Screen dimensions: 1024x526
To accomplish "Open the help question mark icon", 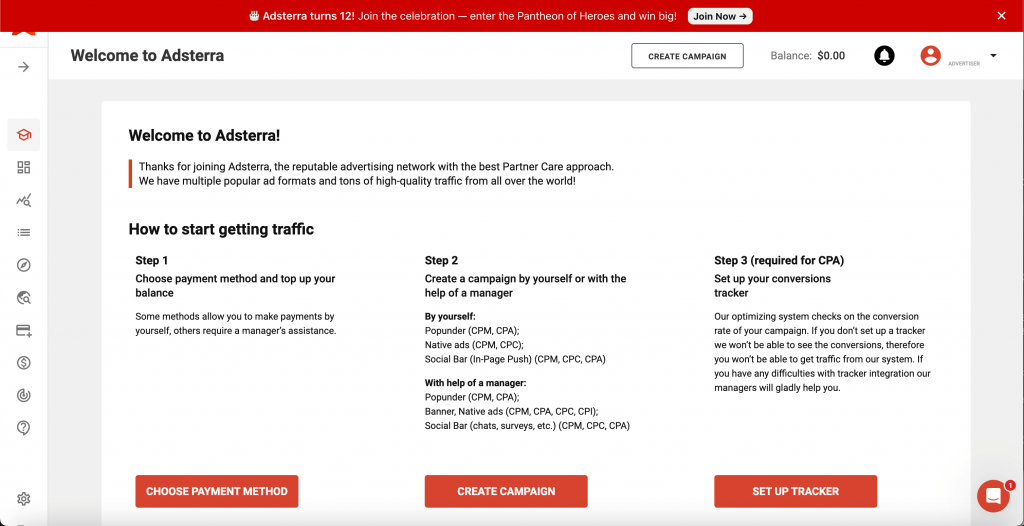I will tap(24, 428).
